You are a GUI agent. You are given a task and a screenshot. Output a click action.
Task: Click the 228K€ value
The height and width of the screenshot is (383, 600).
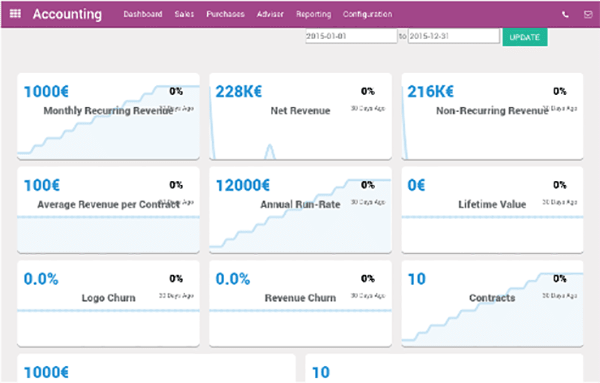point(239,92)
